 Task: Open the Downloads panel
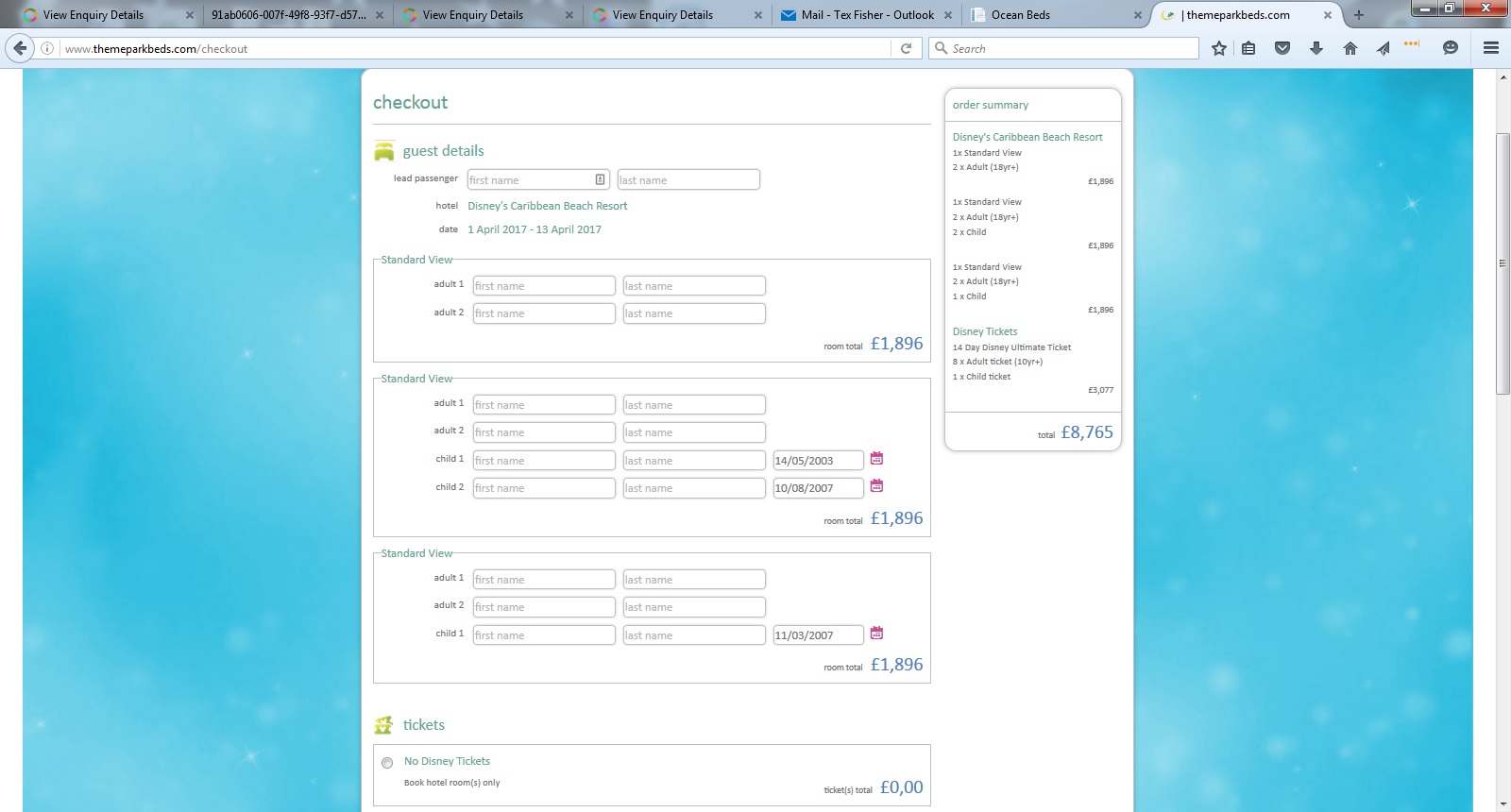[1316, 48]
